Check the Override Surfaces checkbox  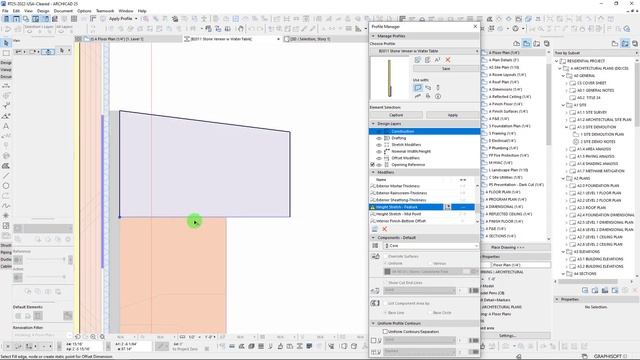point(385,256)
